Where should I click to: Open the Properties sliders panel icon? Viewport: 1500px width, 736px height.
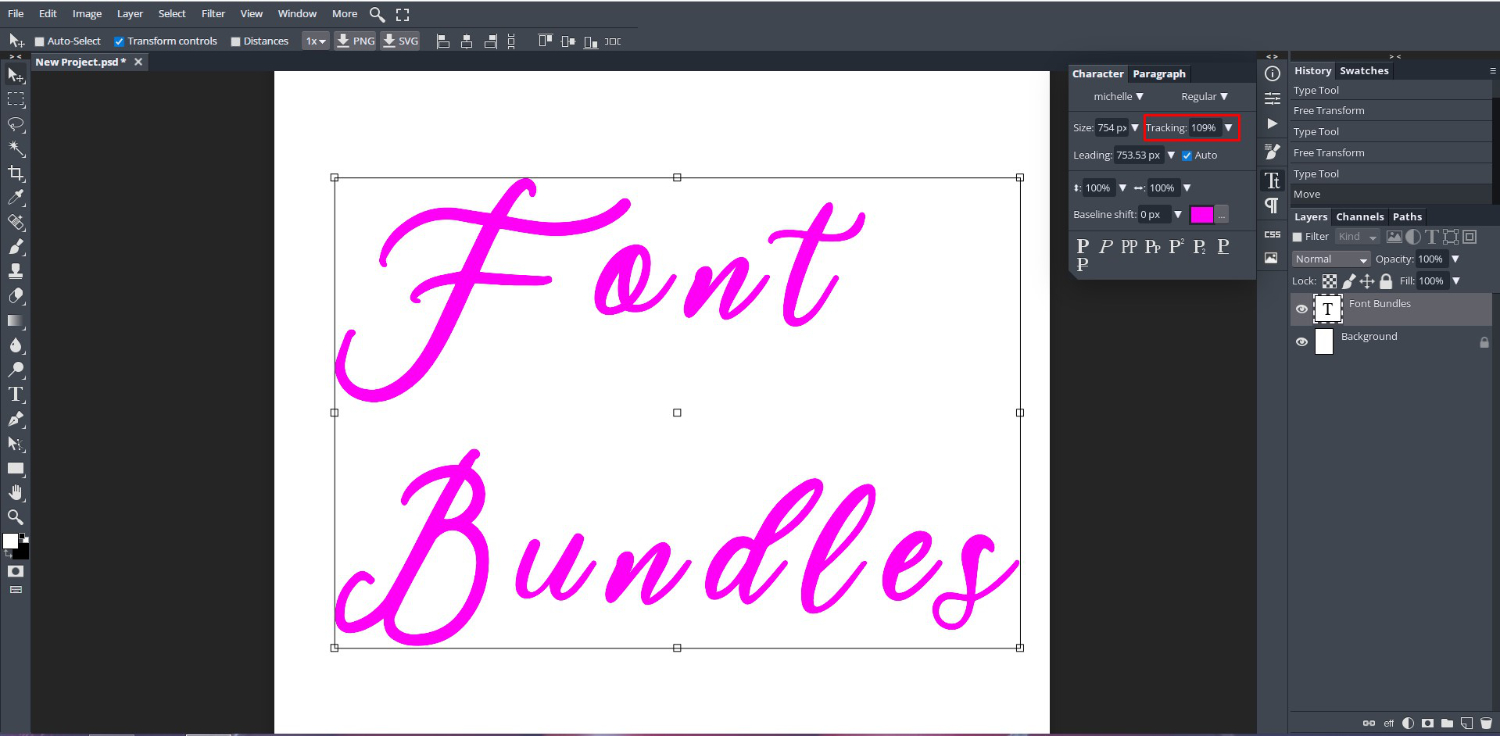coord(1272,98)
